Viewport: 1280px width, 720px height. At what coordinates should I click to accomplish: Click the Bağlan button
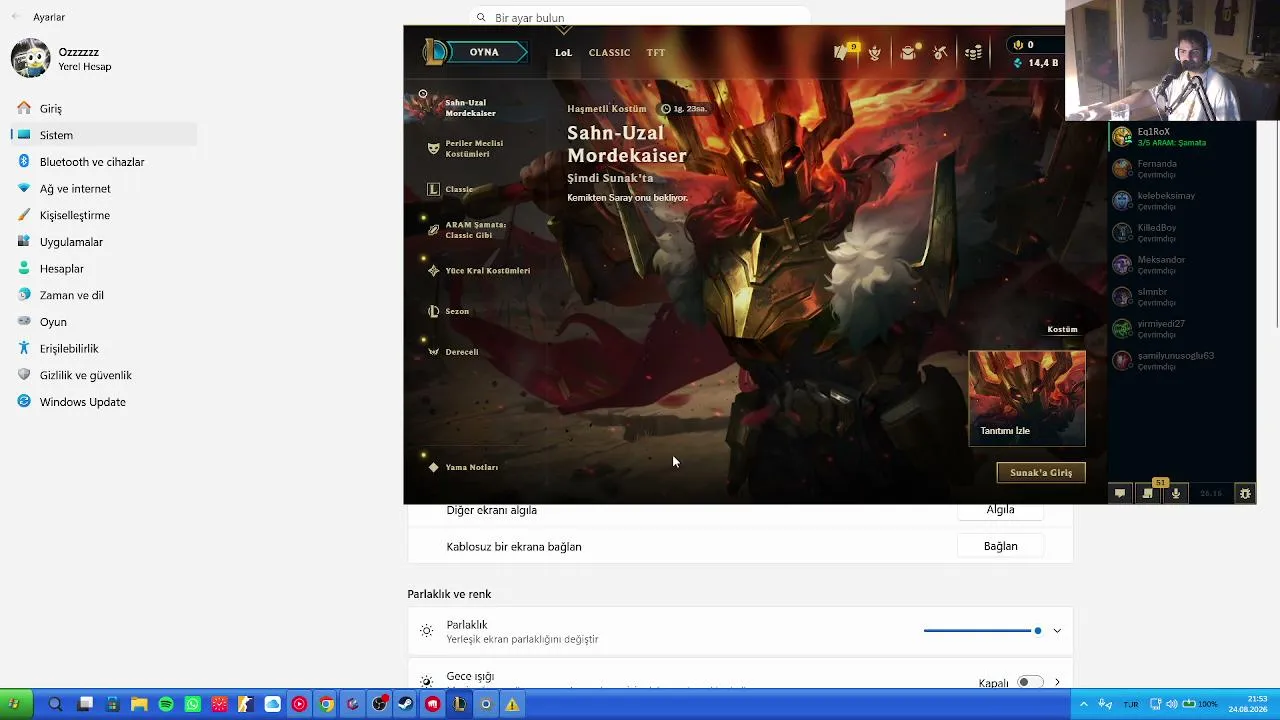click(1000, 546)
